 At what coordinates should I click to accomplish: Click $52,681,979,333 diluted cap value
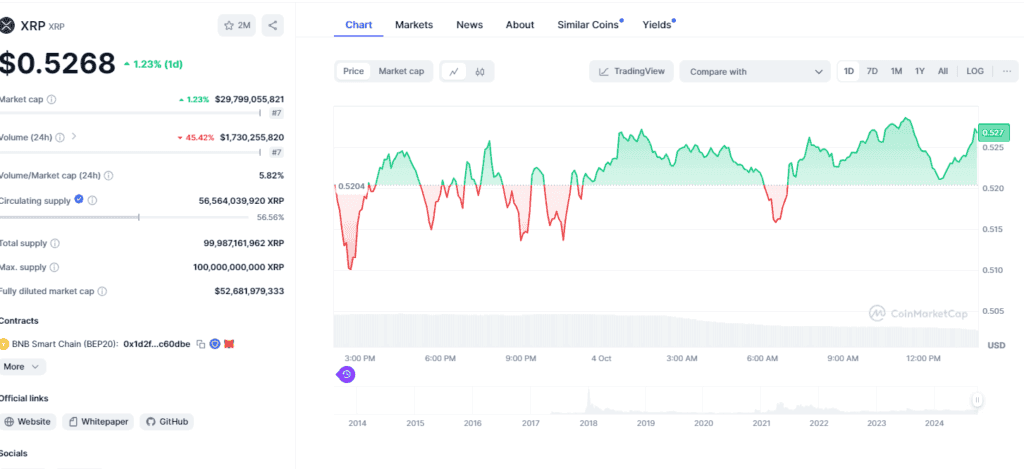[249, 291]
